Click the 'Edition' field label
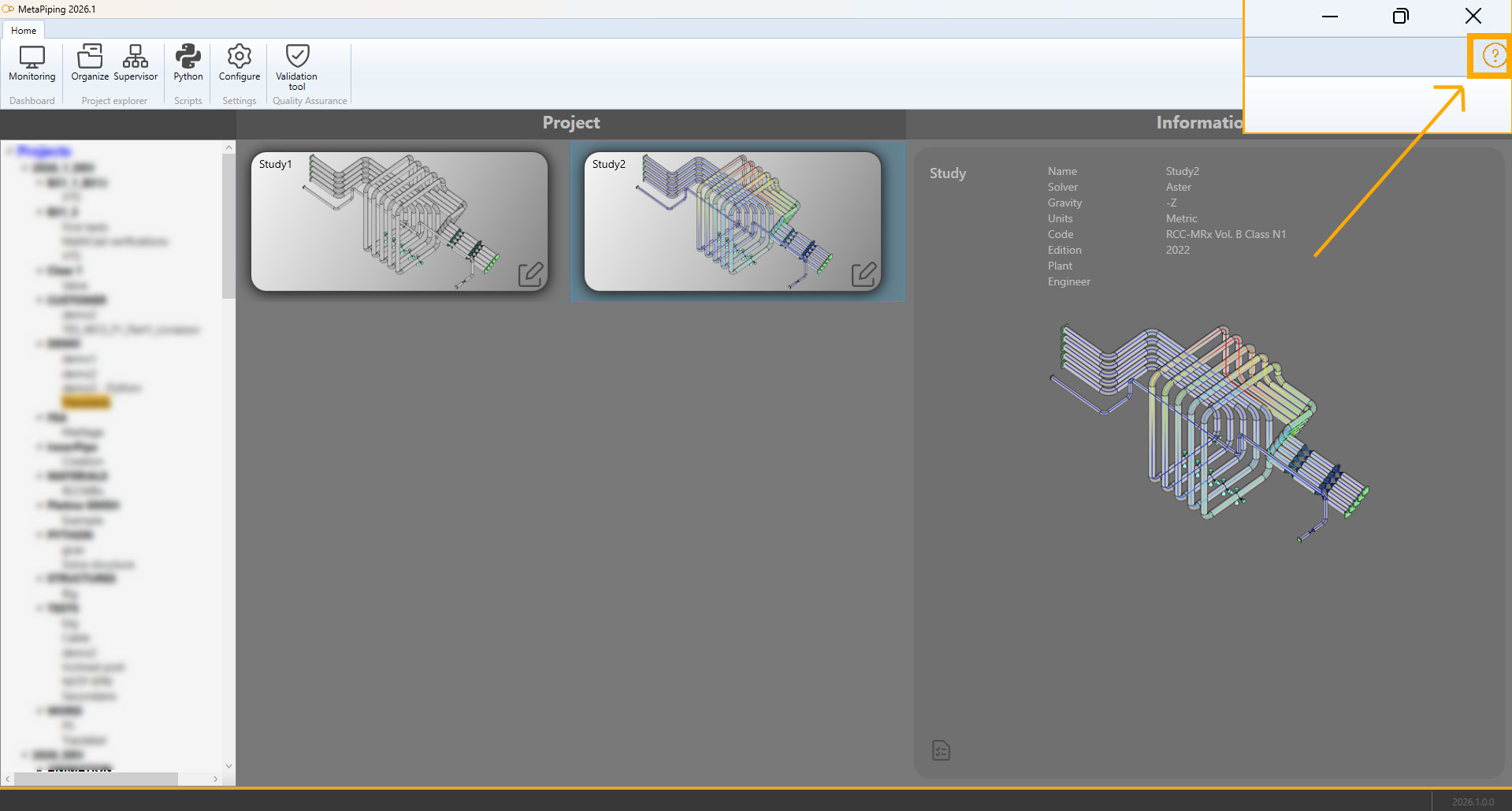 click(1064, 250)
